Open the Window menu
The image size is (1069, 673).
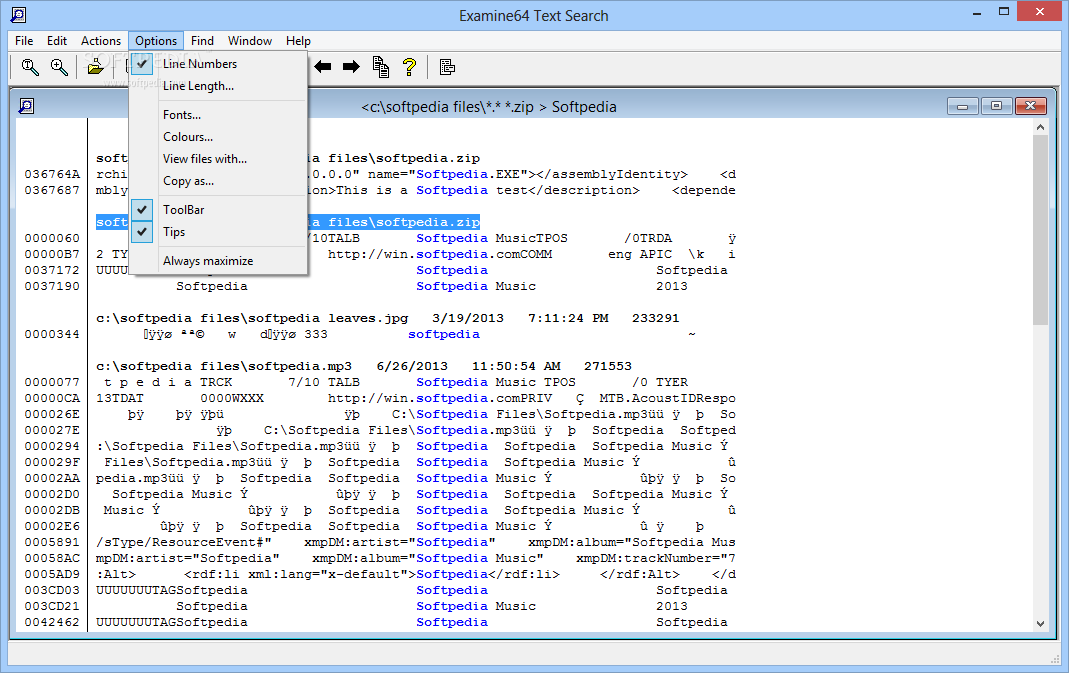[250, 41]
